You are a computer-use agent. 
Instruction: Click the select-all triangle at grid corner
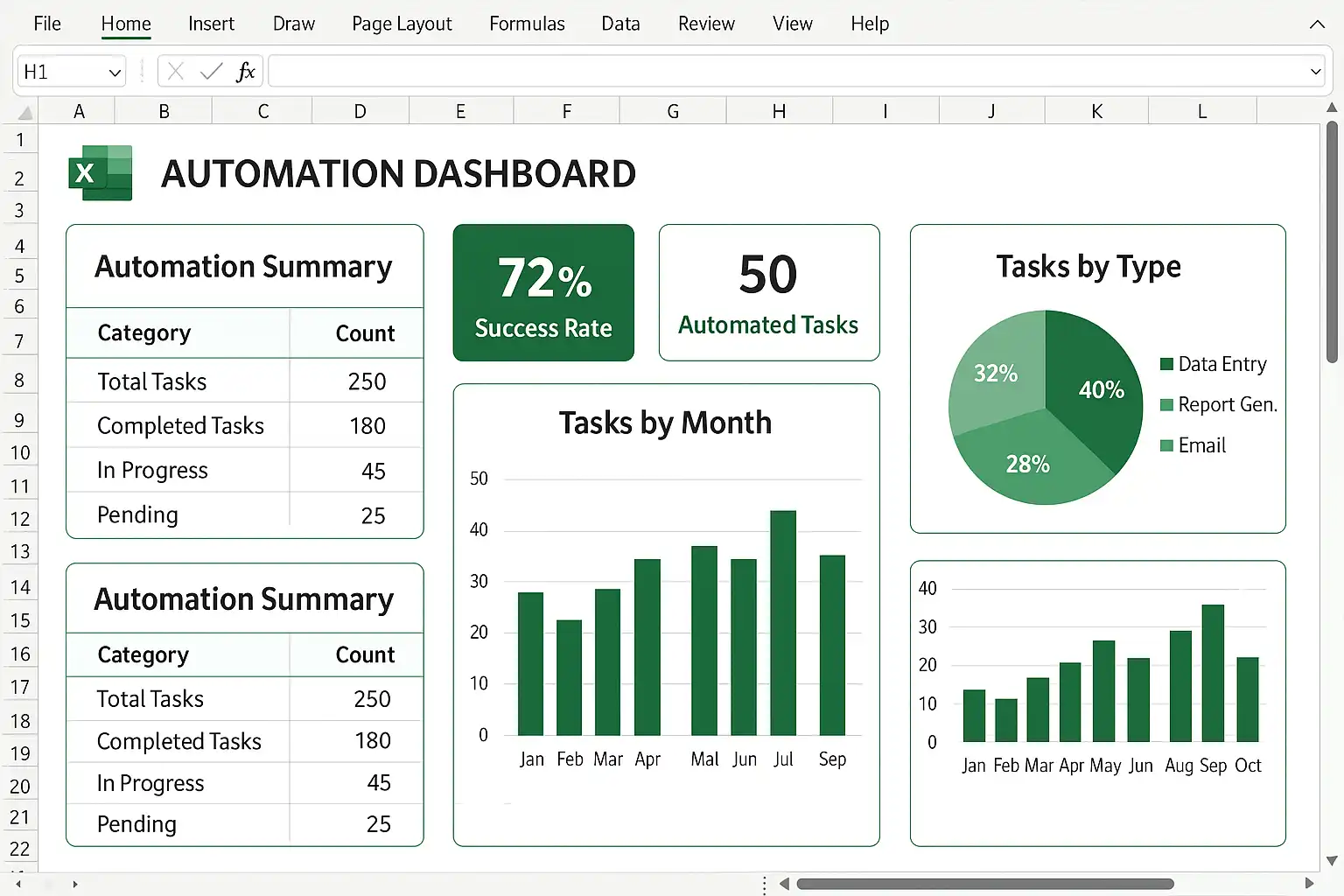[25, 112]
